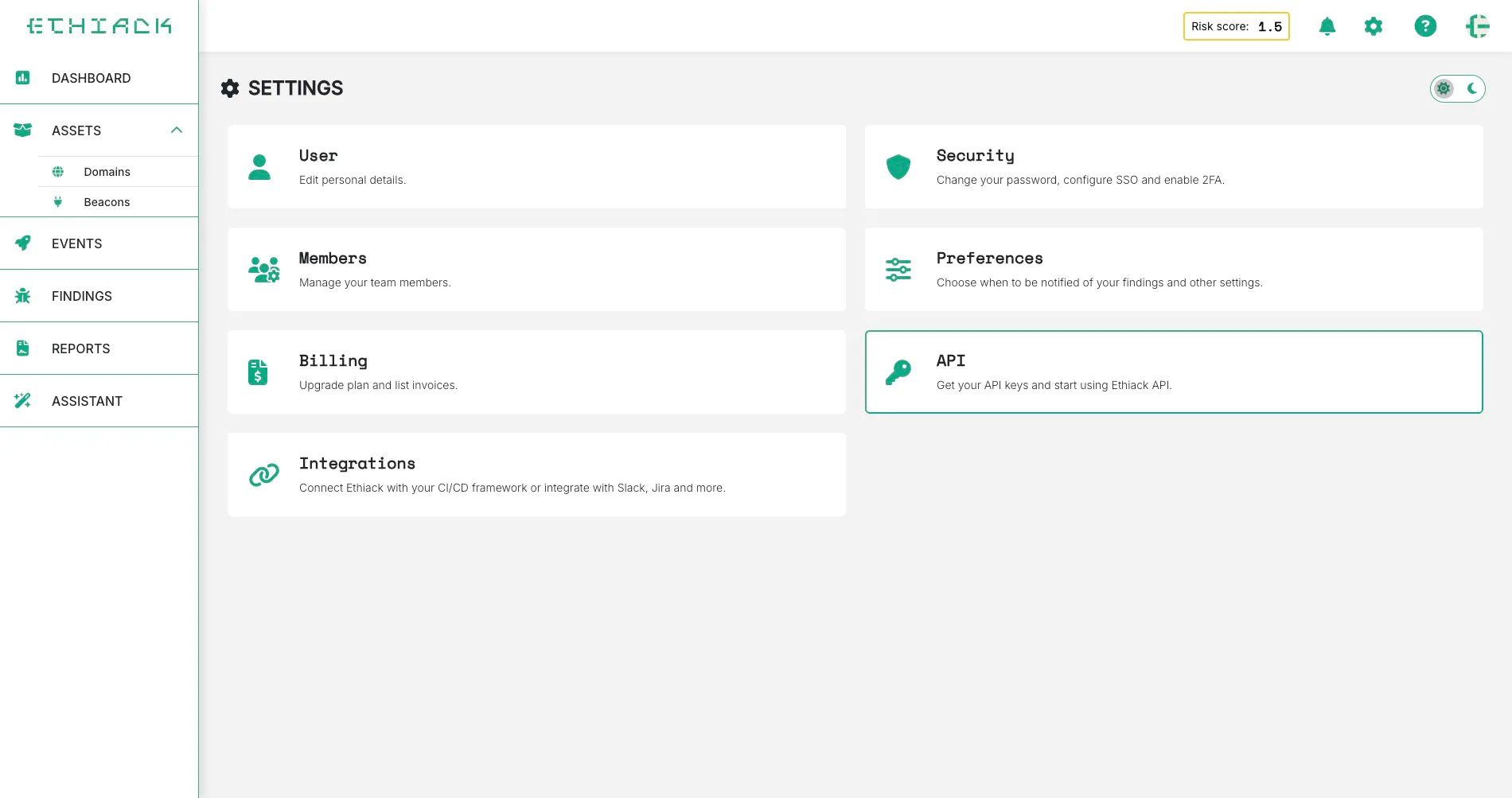
Task: Navigate to the Findings section
Action: click(x=81, y=295)
